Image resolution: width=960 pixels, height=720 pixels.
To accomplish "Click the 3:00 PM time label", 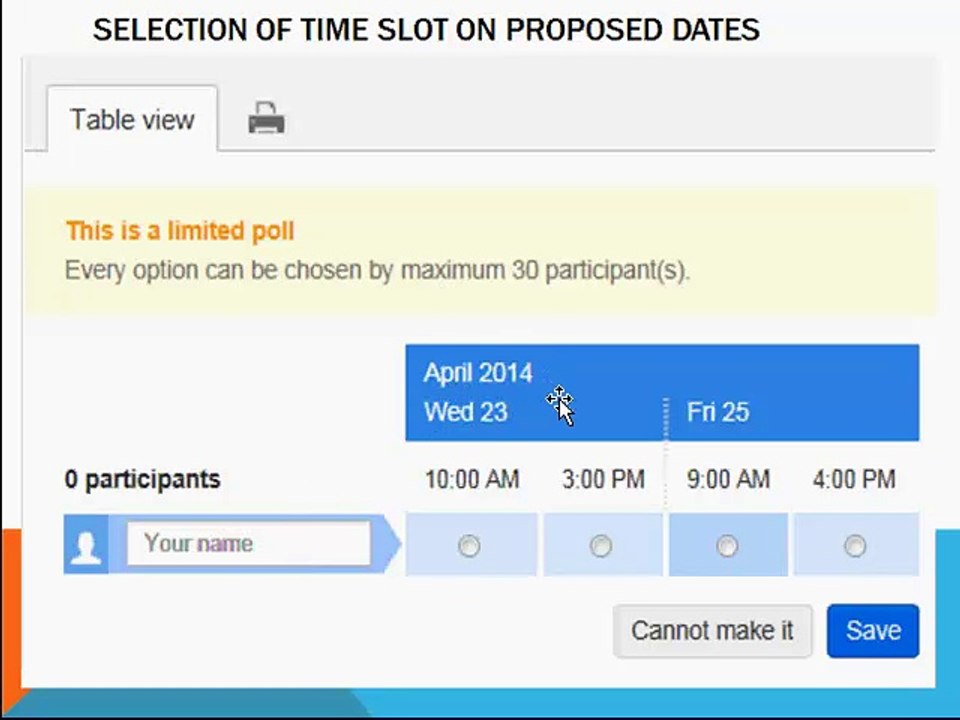I will (604, 479).
